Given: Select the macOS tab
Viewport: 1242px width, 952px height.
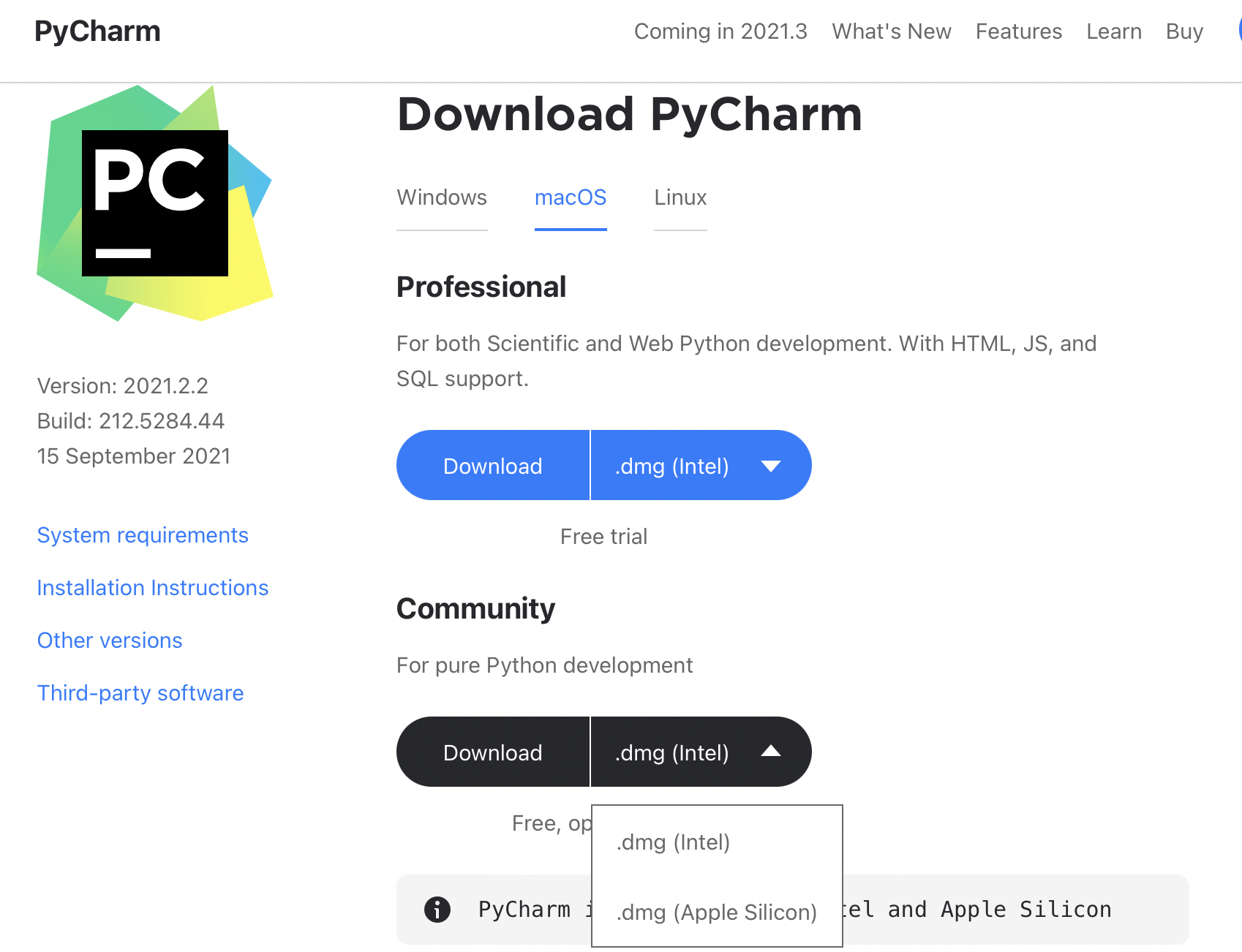Looking at the screenshot, I should pyautogui.click(x=571, y=197).
